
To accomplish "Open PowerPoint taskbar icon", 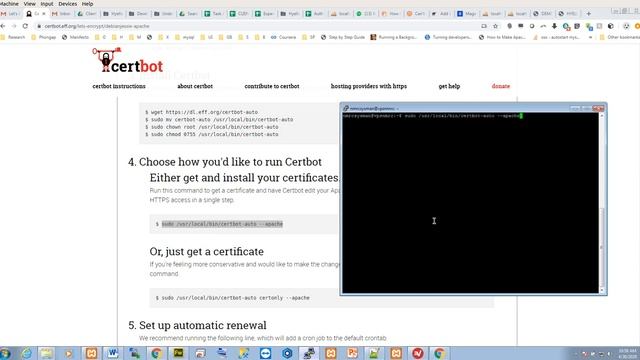I will pyautogui.click(x=352, y=353).
